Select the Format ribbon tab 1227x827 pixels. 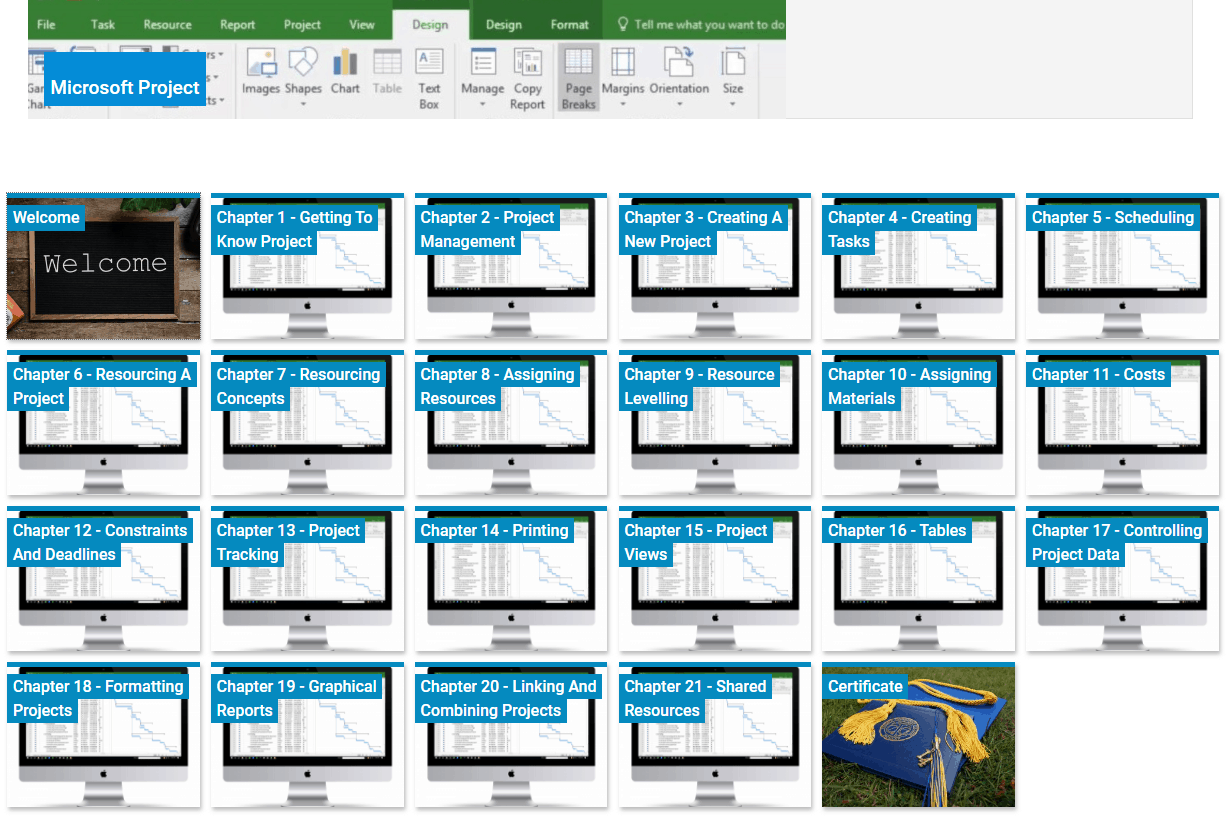coord(570,25)
